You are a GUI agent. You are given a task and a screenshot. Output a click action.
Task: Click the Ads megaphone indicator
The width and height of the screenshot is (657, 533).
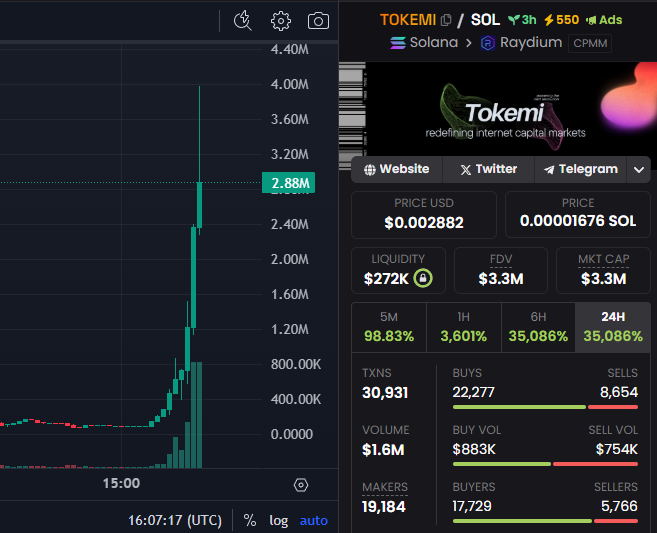pyautogui.click(x=591, y=20)
